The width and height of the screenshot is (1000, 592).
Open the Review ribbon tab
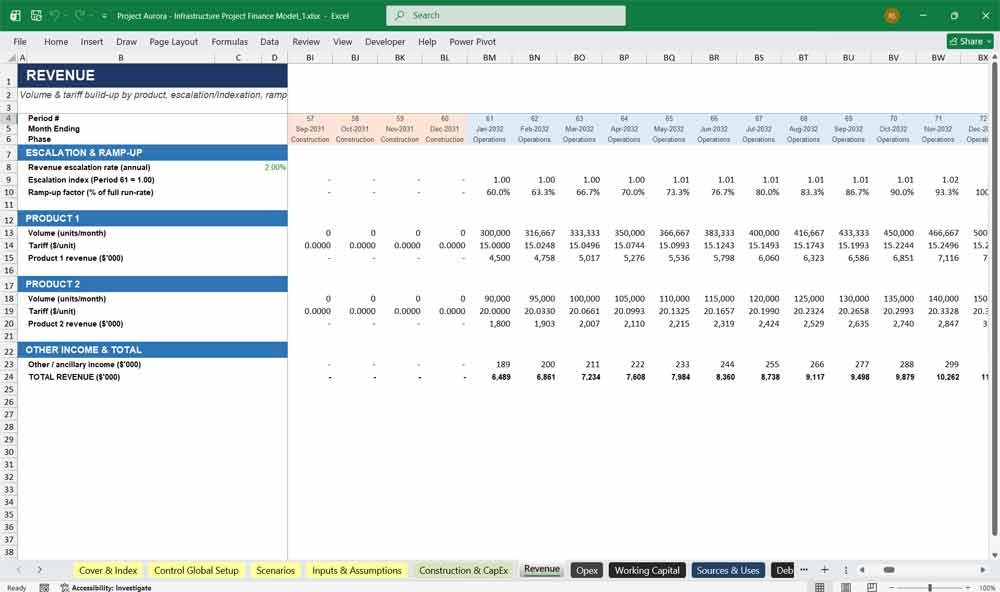(x=306, y=41)
